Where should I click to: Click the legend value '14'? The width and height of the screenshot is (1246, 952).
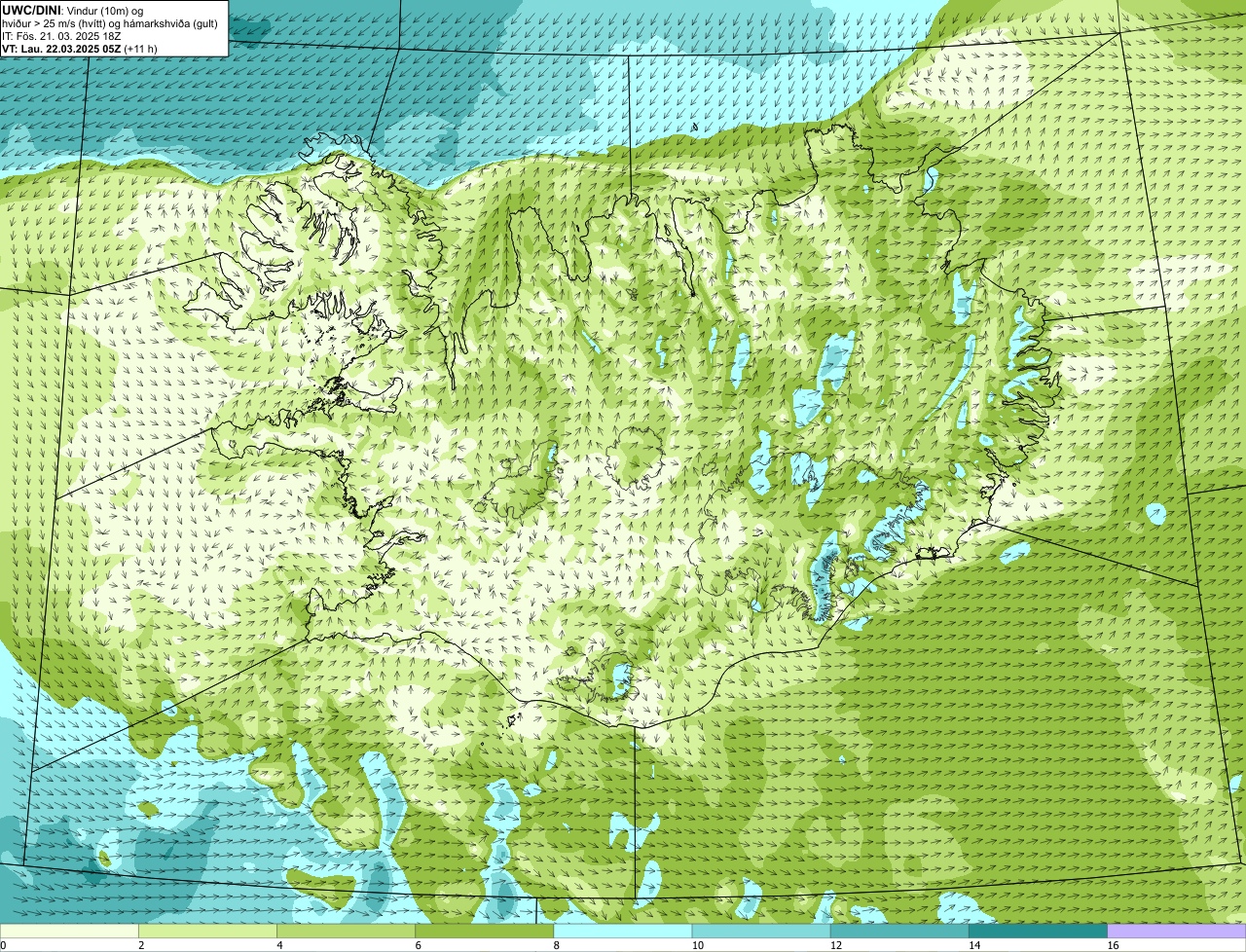tap(973, 945)
